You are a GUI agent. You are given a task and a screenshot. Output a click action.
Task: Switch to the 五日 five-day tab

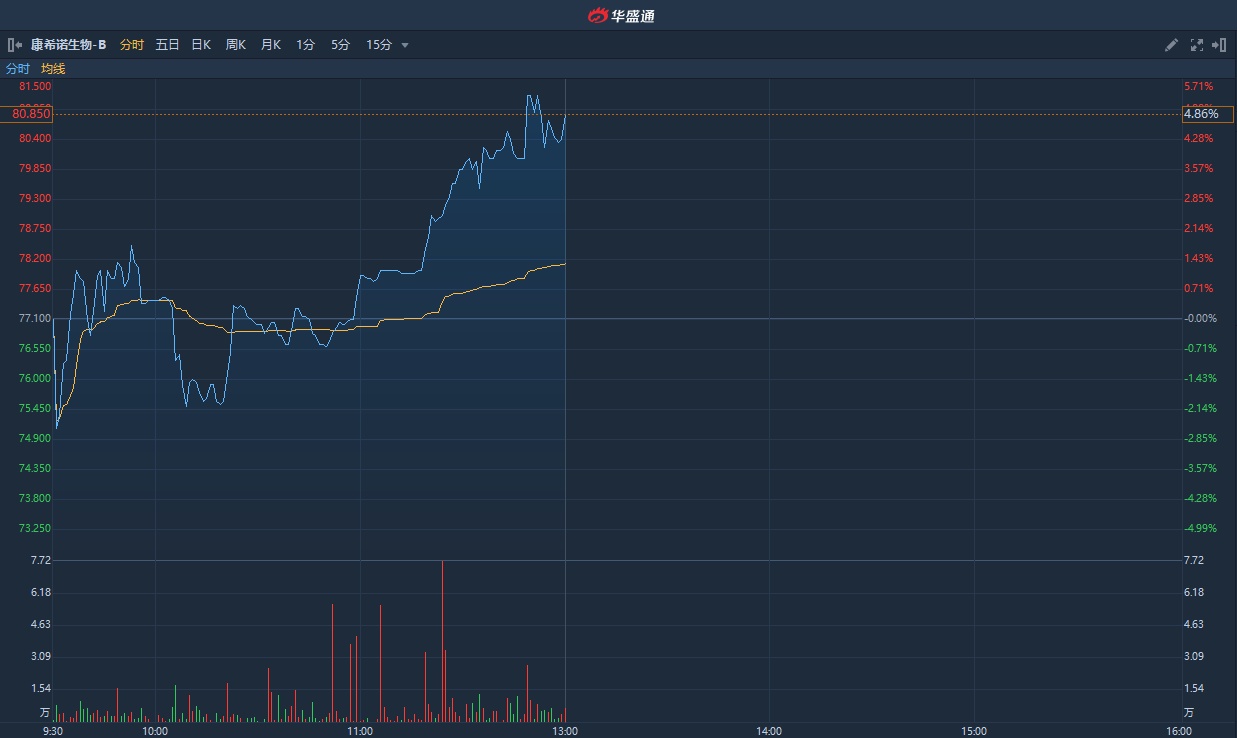pos(167,45)
